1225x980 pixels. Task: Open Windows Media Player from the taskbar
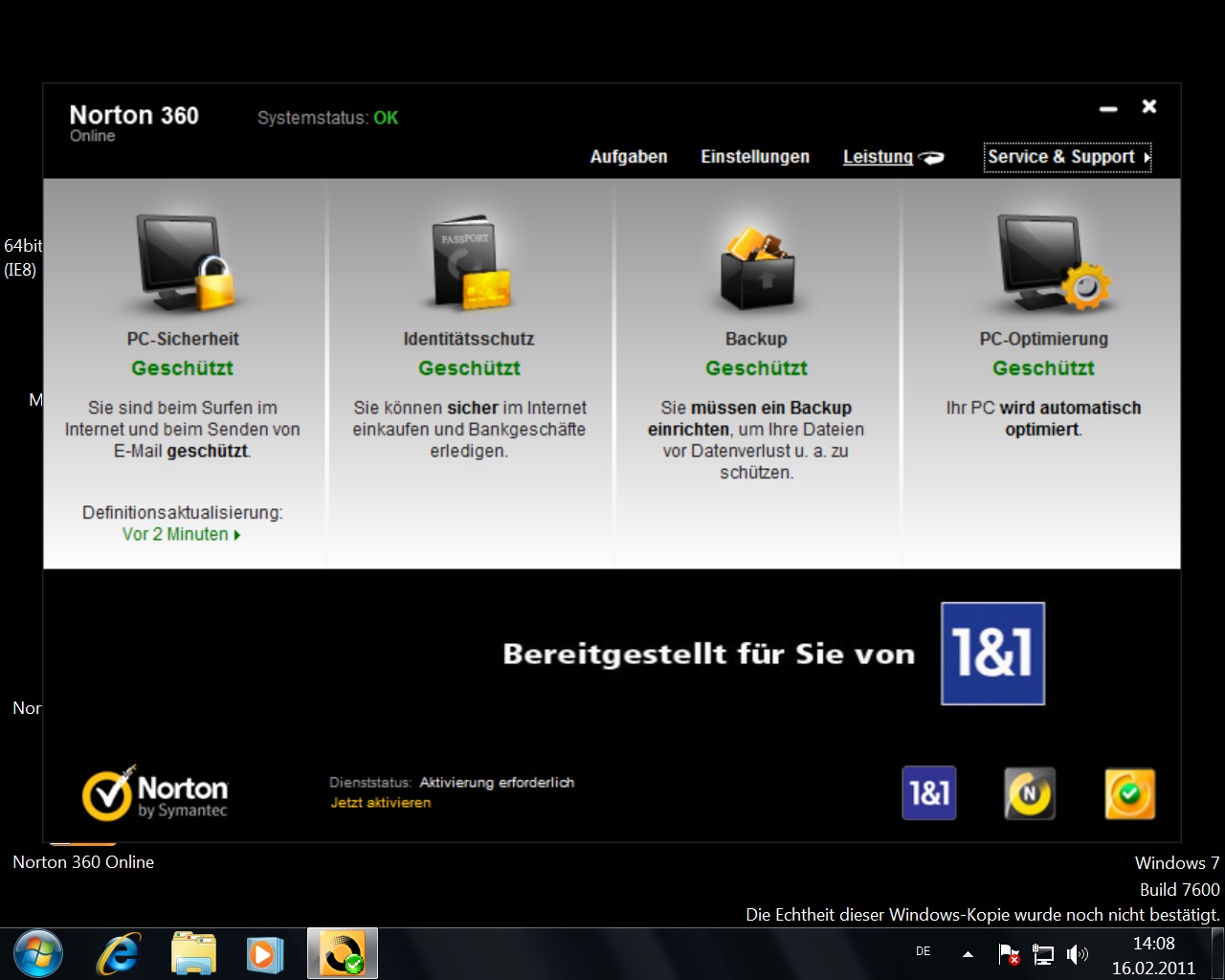click(264, 954)
